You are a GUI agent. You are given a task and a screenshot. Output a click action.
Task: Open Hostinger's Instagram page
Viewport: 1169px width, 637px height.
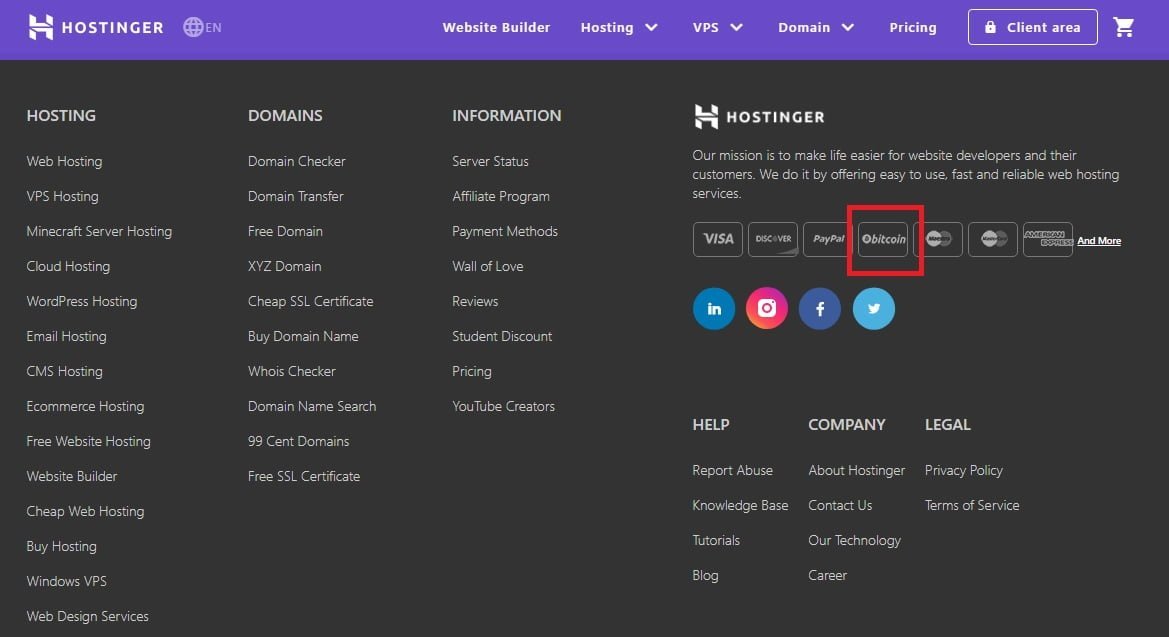coord(766,308)
